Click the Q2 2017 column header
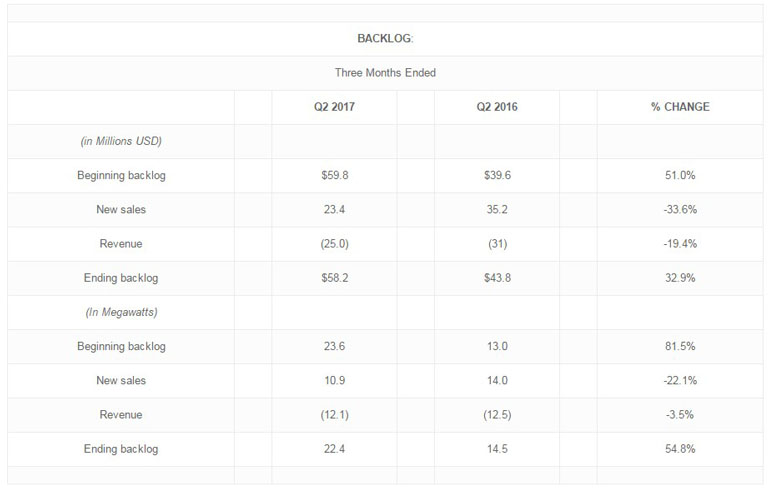 tap(334, 107)
